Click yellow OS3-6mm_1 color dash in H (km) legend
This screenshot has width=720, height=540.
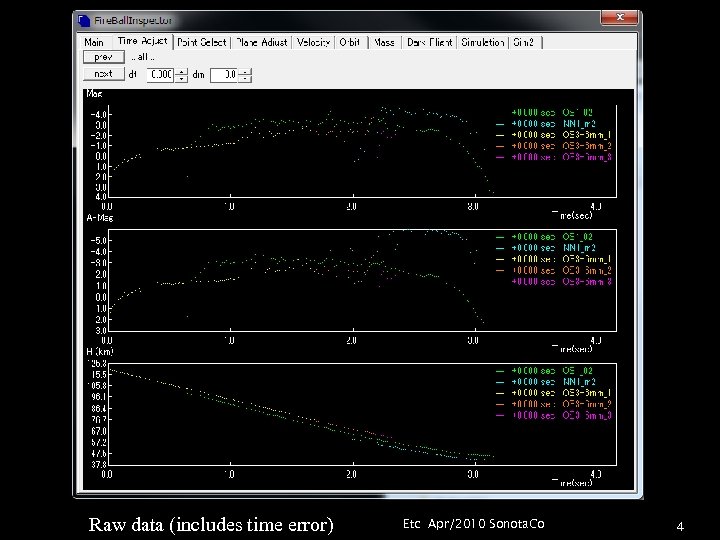point(500,393)
